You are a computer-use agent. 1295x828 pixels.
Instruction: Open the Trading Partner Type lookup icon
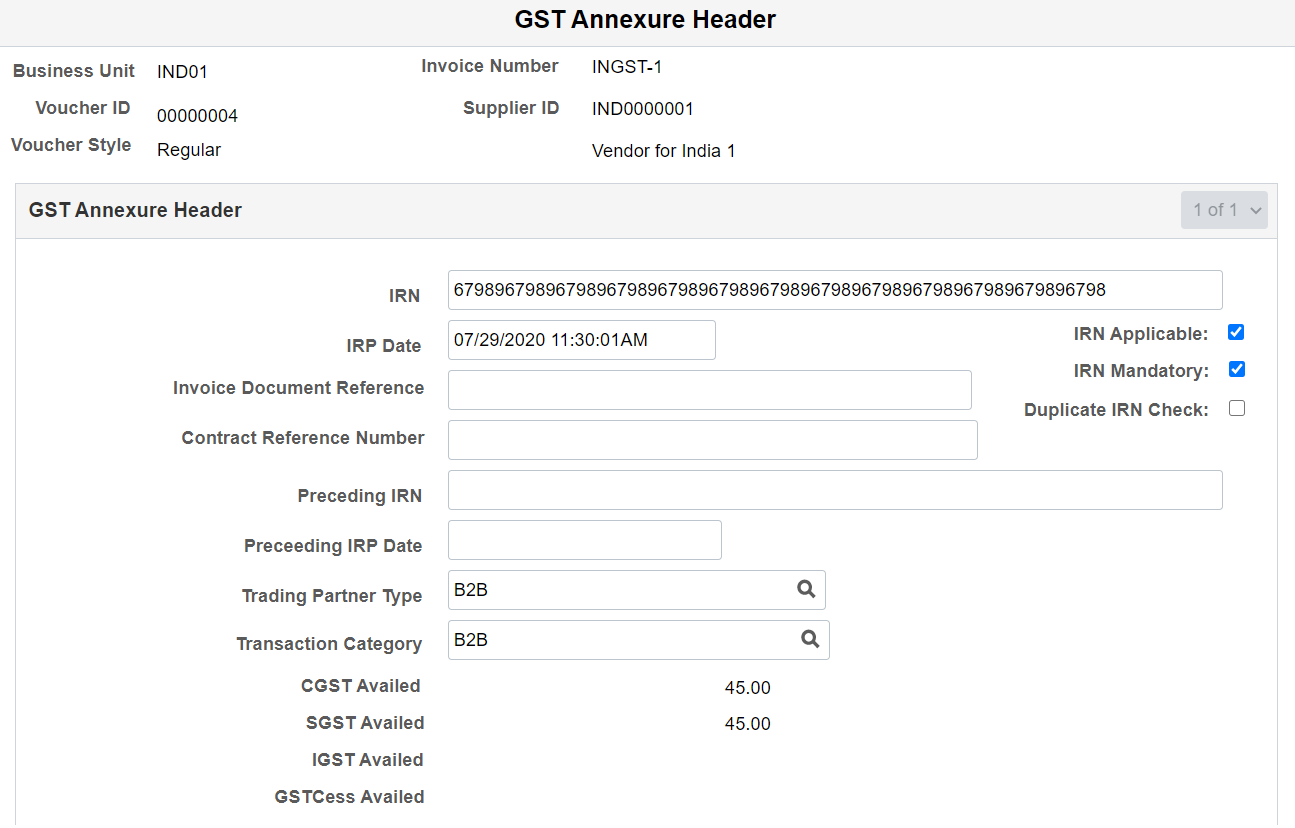[x=806, y=590]
